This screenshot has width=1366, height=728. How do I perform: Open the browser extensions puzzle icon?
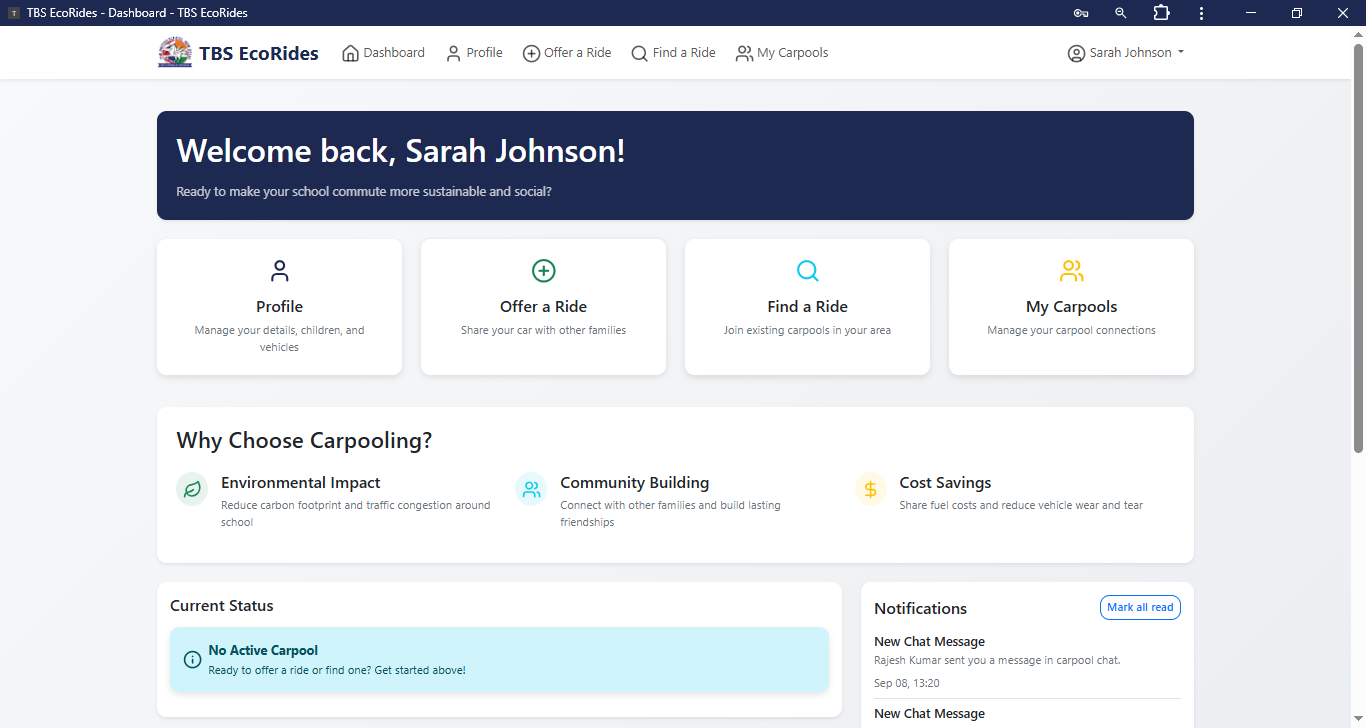click(x=1161, y=13)
